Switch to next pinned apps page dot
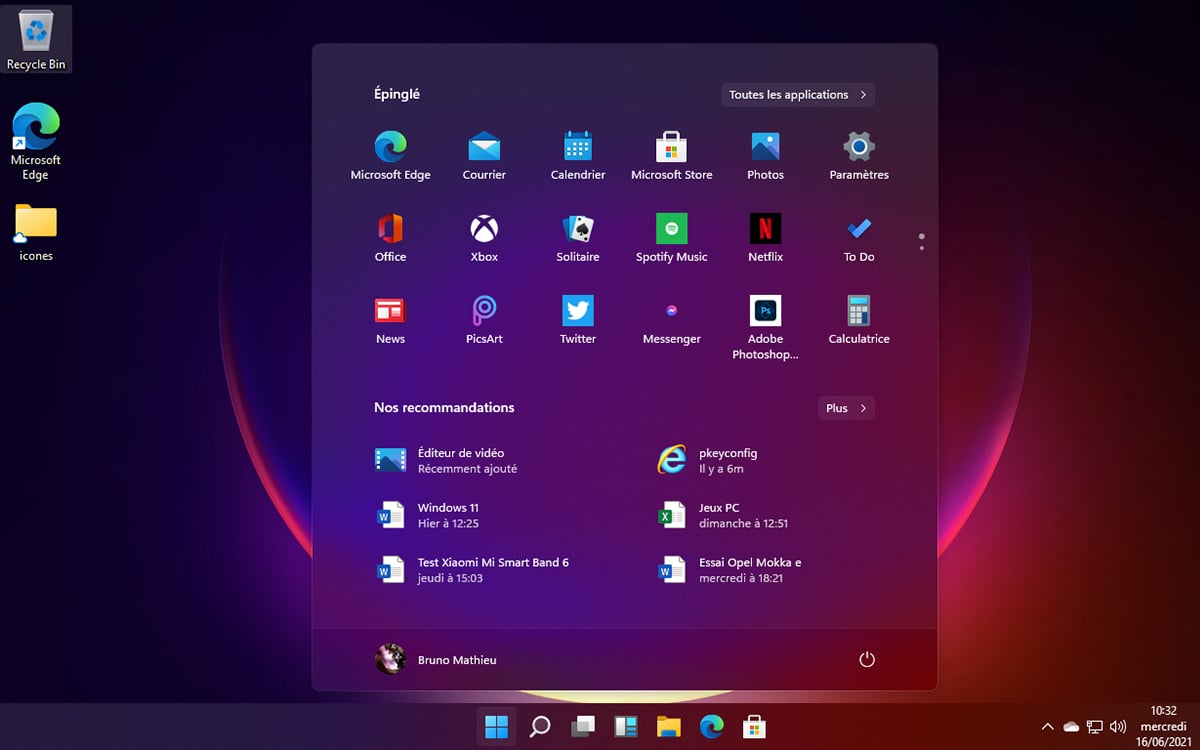Image resolution: width=1200 pixels, height=750 pixels. pyautogui.click(x=921, y=247)
